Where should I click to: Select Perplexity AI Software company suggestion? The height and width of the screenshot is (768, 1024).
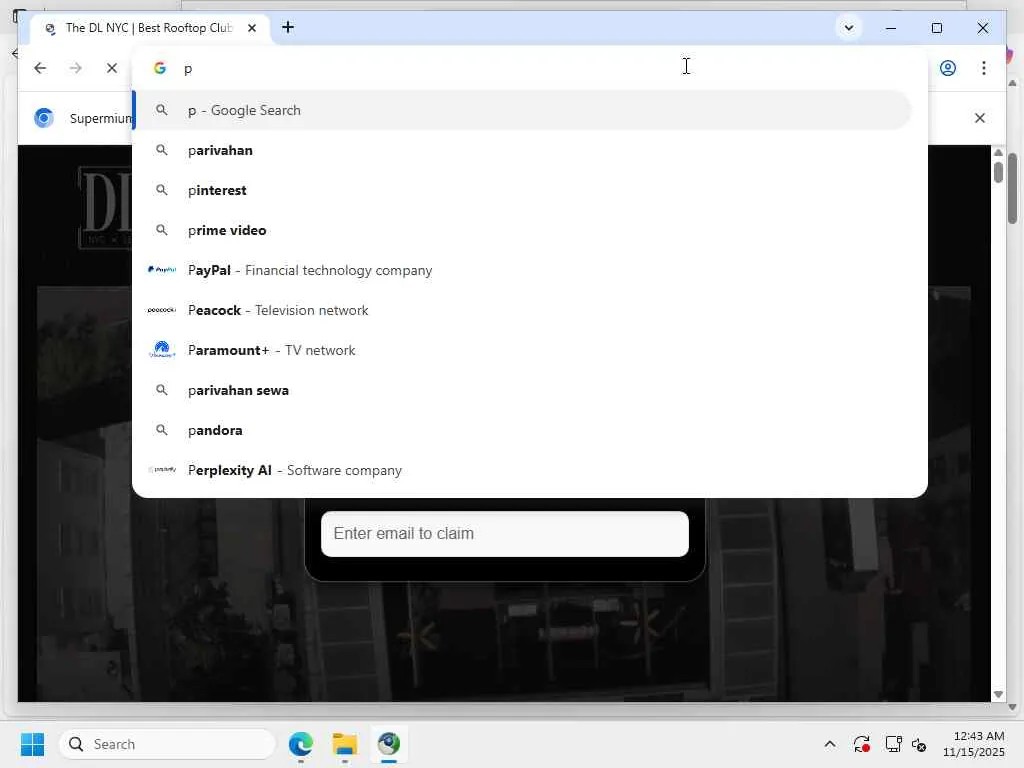pos(522,470)
